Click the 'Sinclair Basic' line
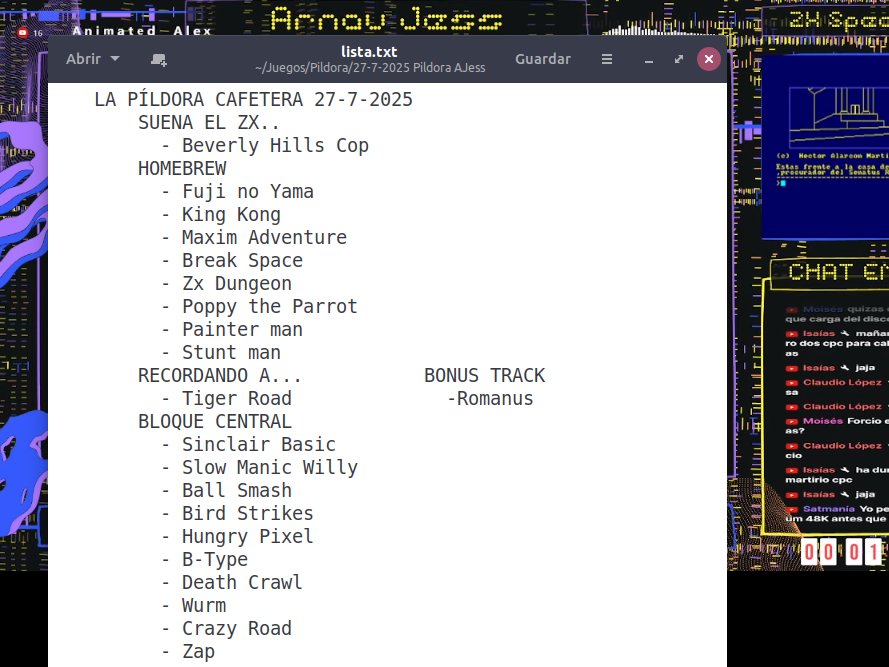The image size is (889, 667). [248, 444]
